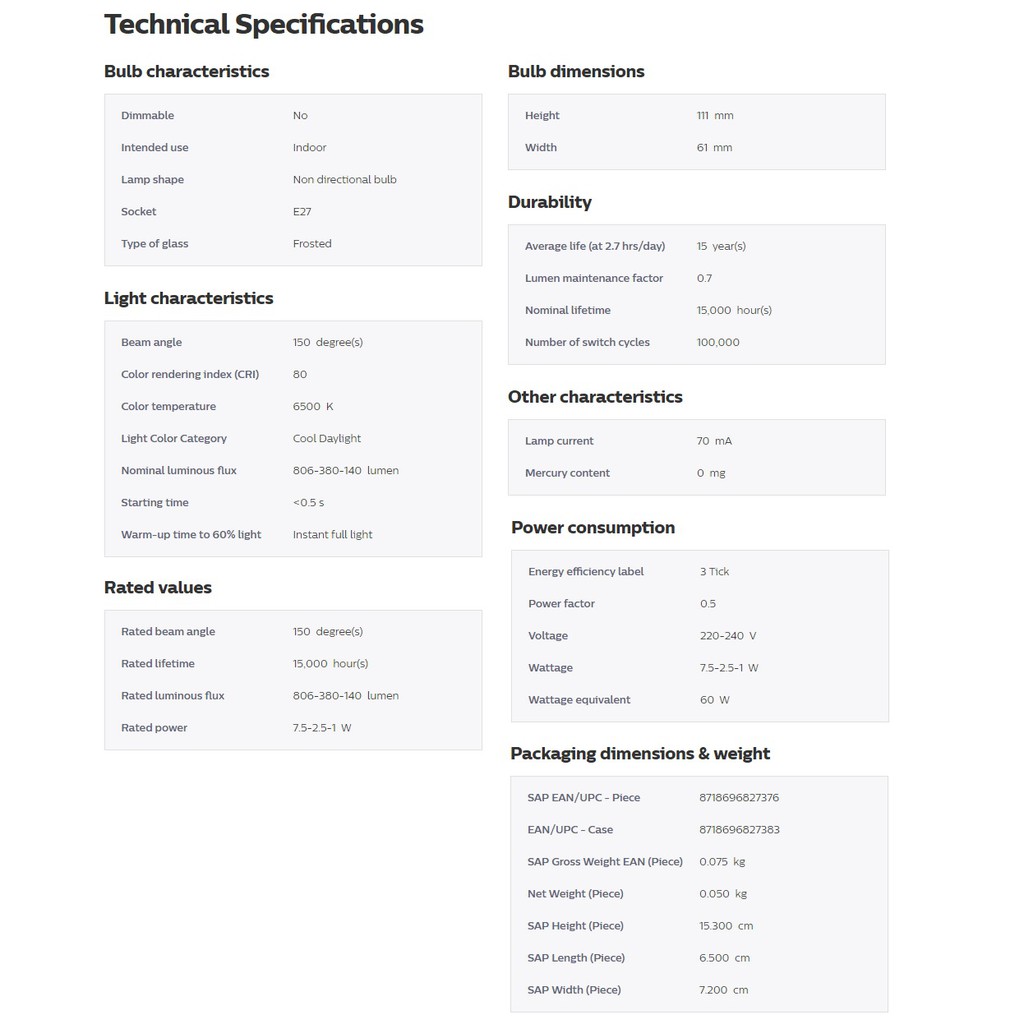Click the Voltage 220-240 V value

[728, 636]
